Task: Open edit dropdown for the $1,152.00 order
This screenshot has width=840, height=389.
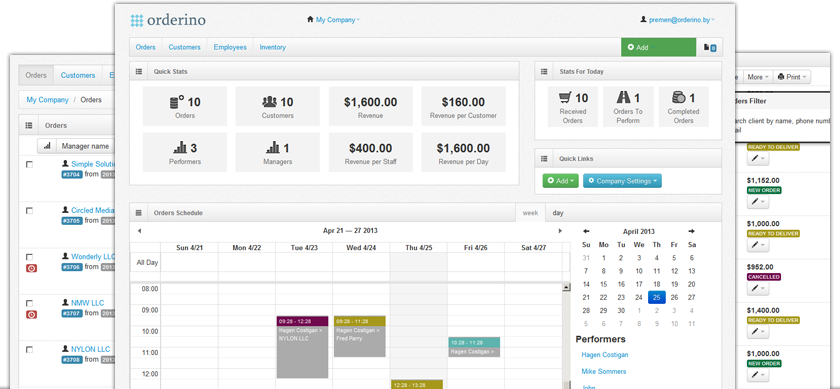Action: tap(758, 202)
